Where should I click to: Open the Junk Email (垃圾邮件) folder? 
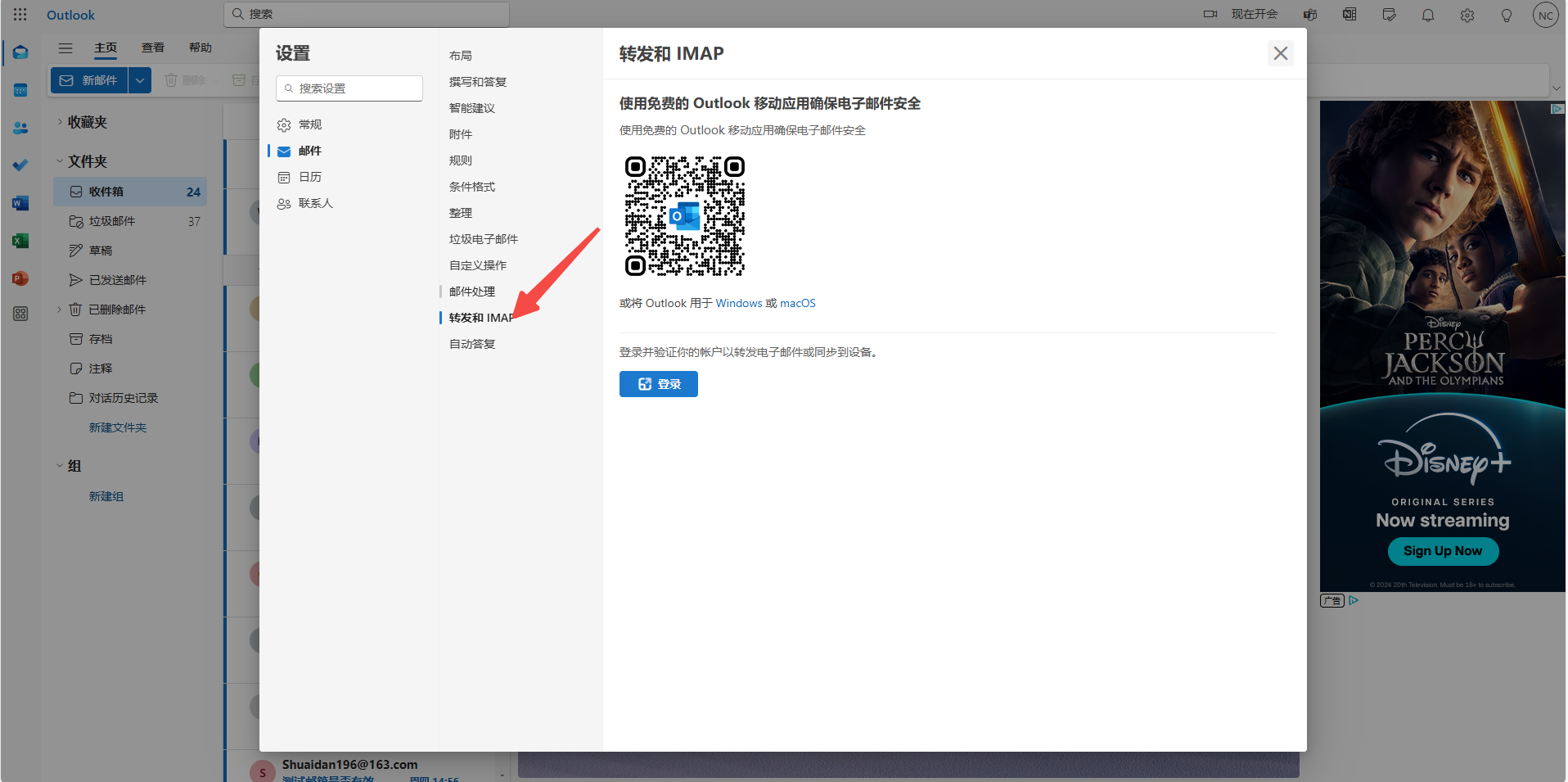(x=130, y=221)
